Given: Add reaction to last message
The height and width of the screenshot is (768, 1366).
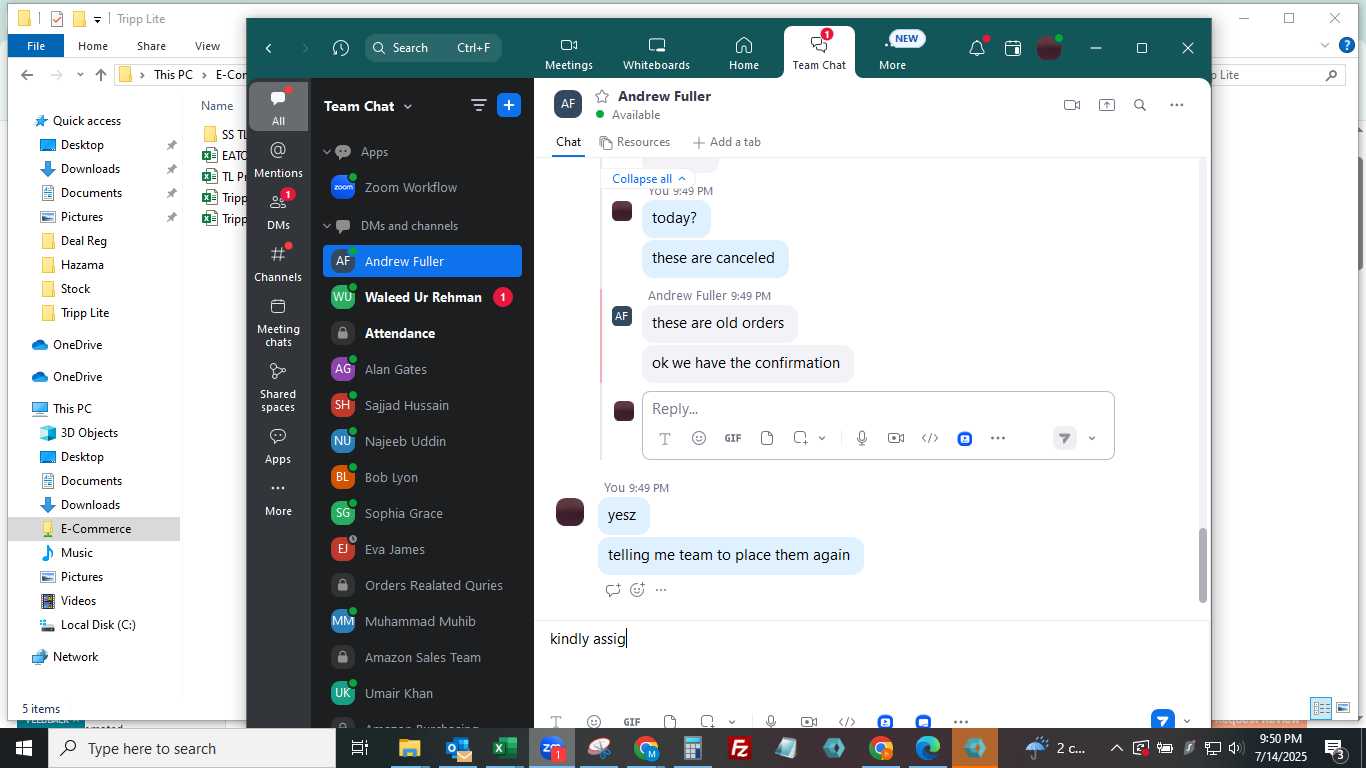Looking at the screenshot, I should click(637, 590).
